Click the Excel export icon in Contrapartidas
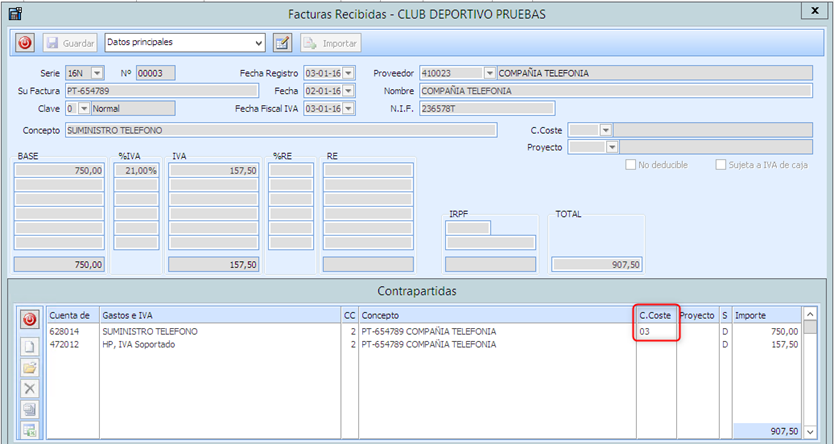The image size is (834, 444). (x=30, y=430)
